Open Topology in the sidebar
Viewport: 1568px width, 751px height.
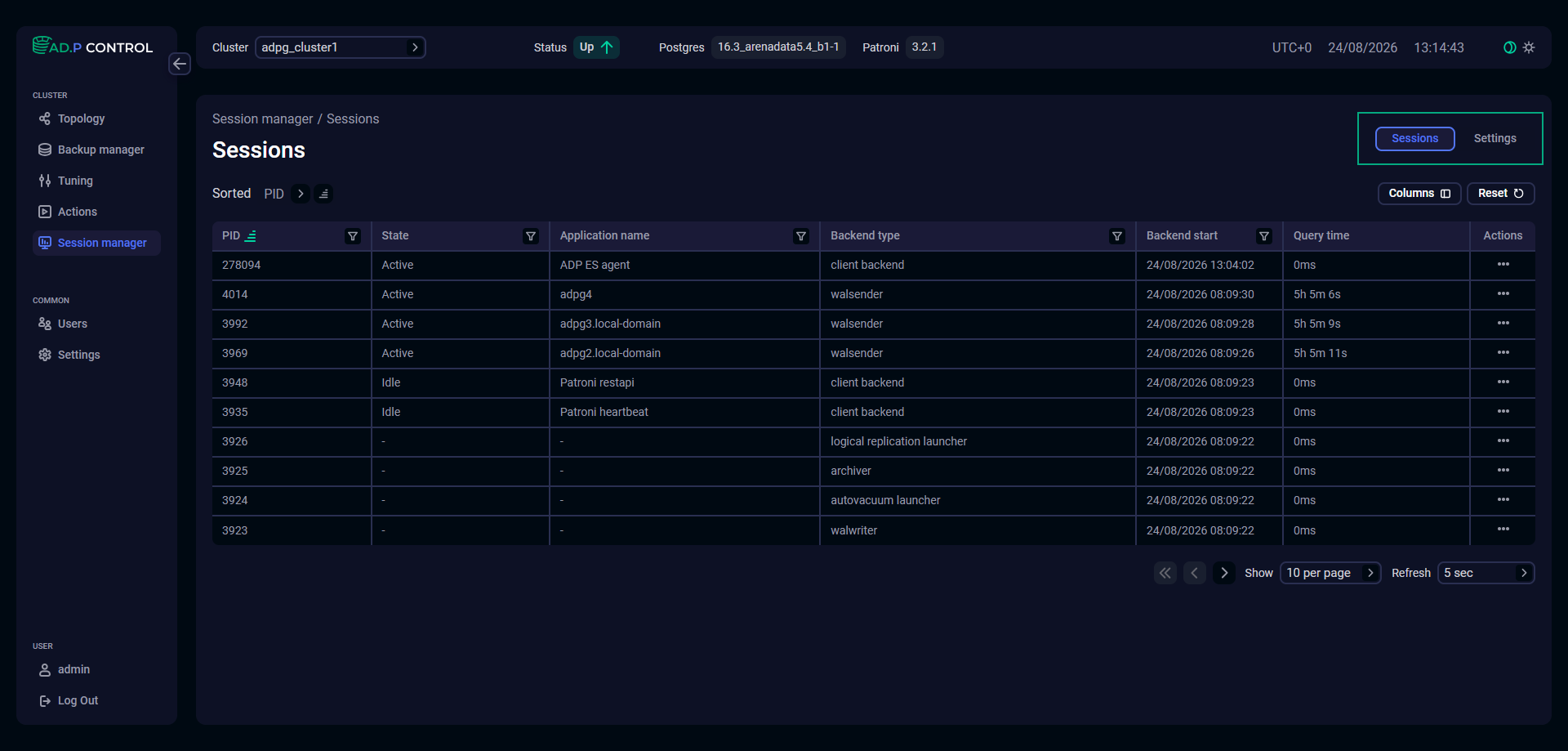pos(96,118)
